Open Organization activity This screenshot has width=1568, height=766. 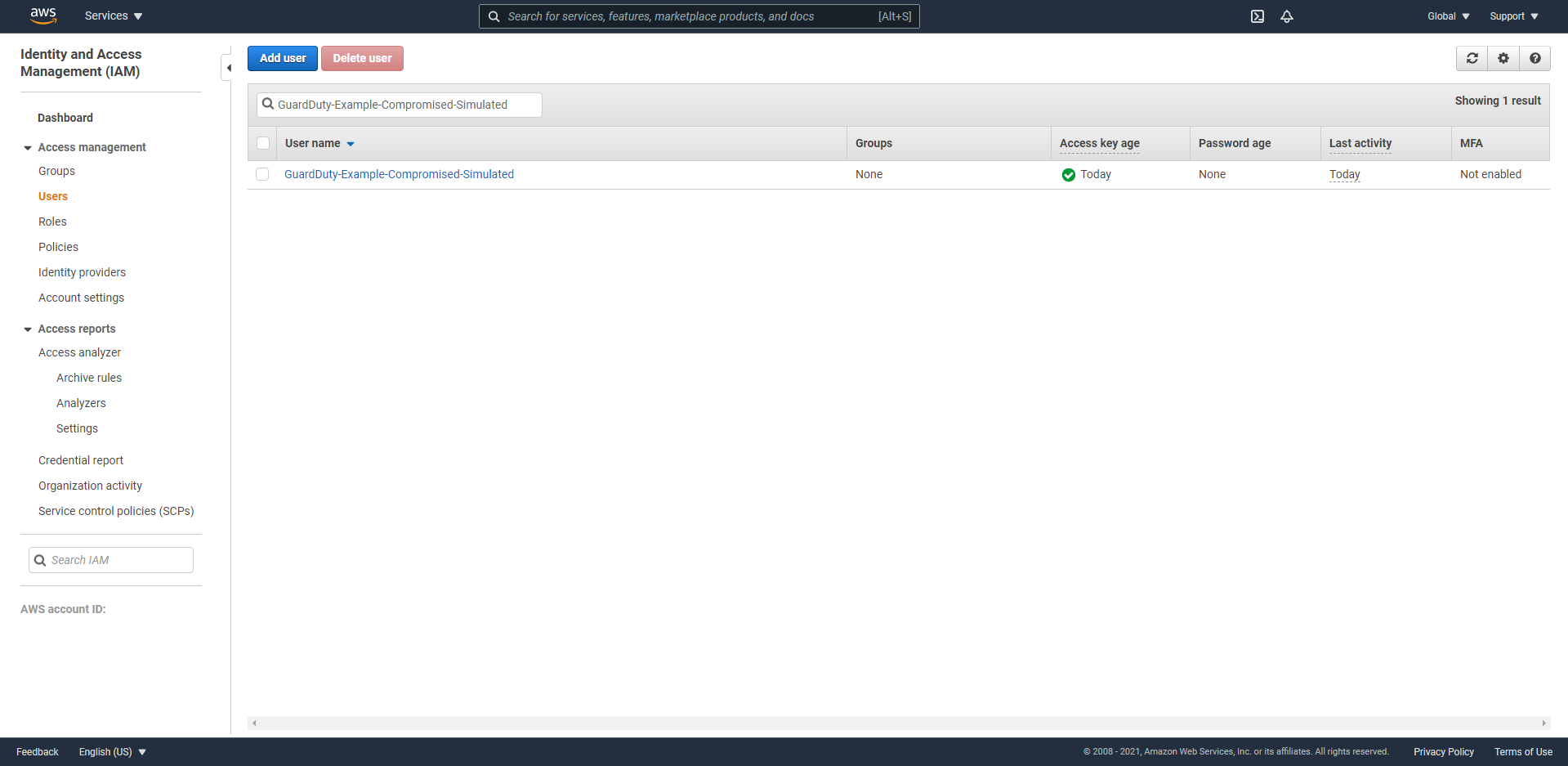coord(90,486)
